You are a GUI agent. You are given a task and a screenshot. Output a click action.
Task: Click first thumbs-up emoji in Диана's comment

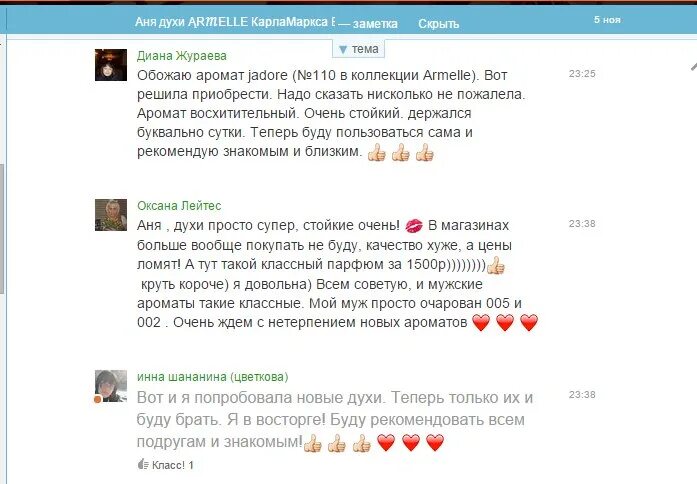377,152
